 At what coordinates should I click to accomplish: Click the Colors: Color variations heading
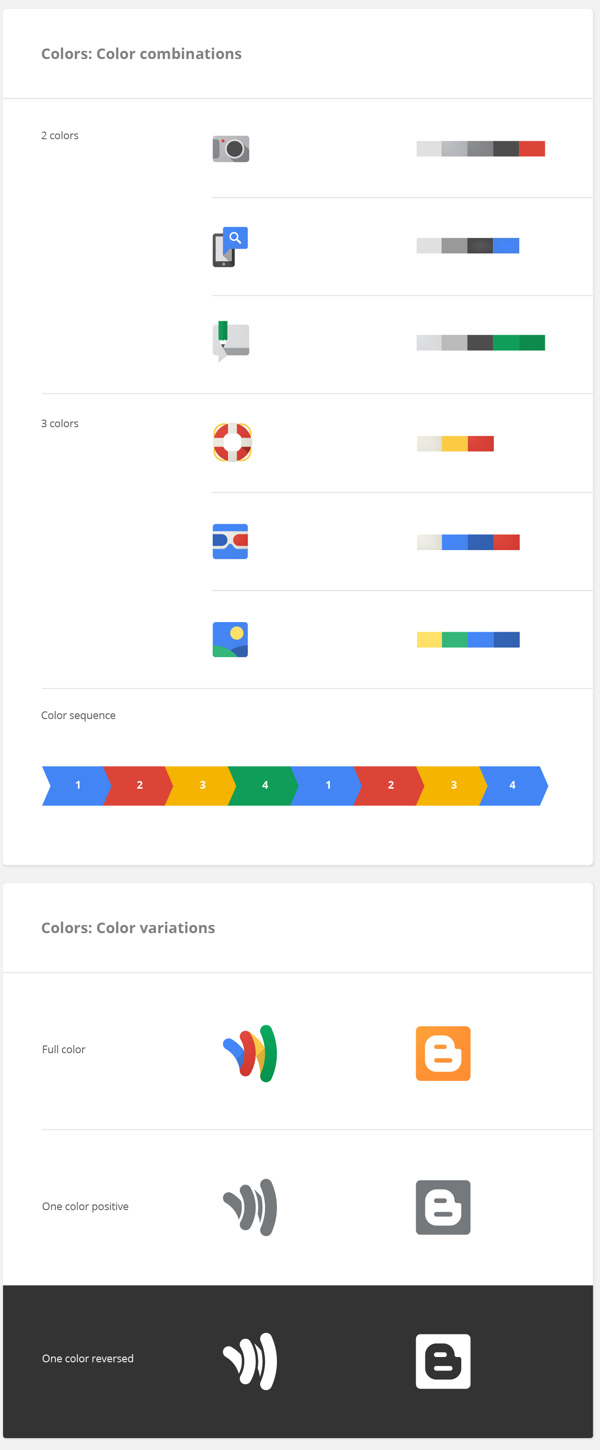click(x=128, y=928)
